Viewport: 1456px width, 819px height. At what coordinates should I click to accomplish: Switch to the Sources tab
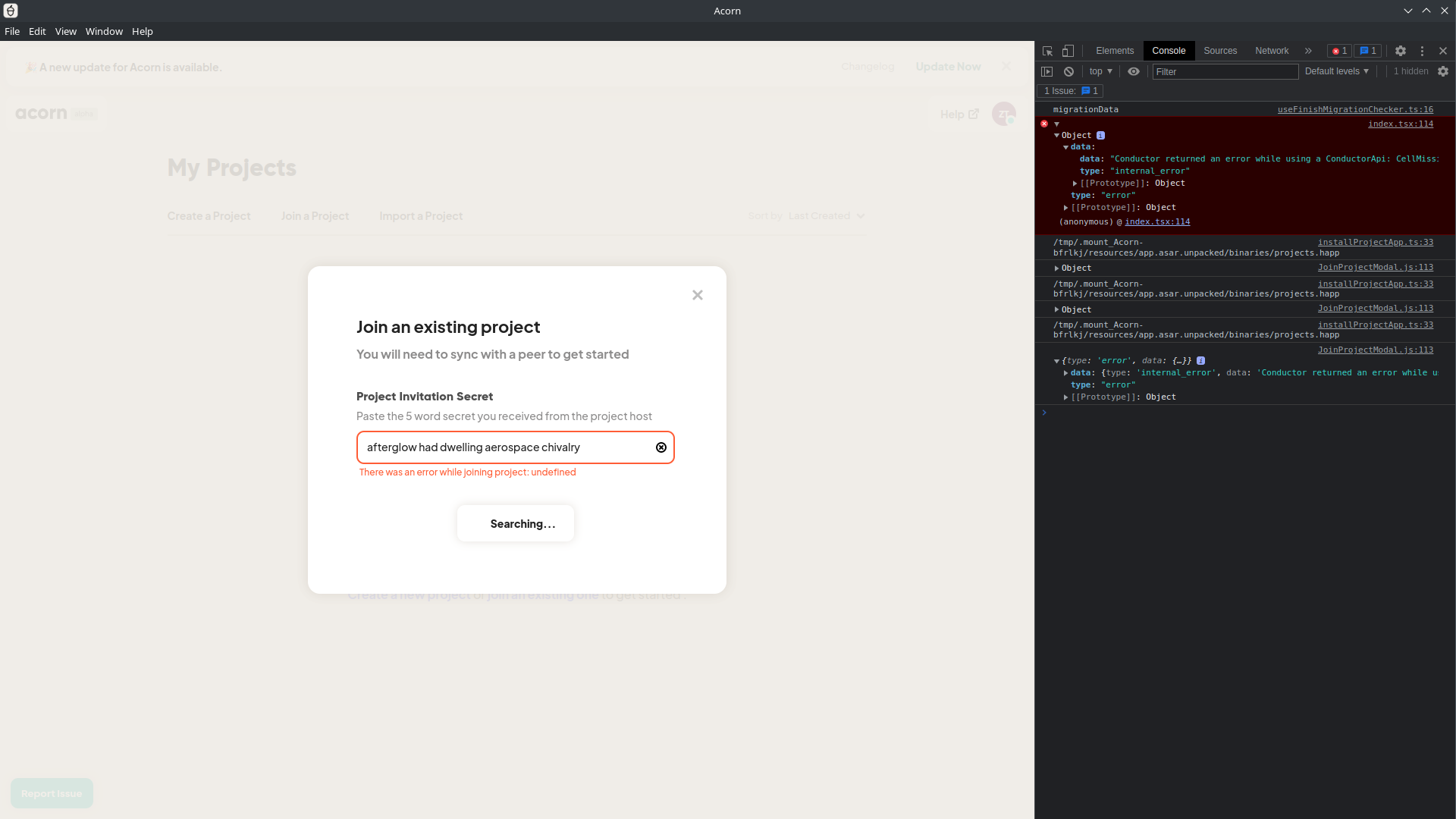click(x=1219, y=51)
